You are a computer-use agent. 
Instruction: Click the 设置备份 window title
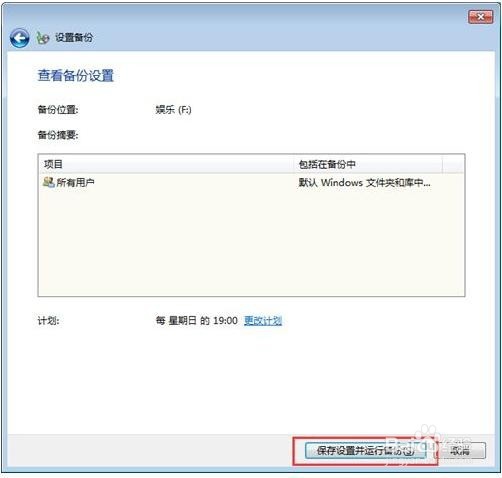click(74, 38)
